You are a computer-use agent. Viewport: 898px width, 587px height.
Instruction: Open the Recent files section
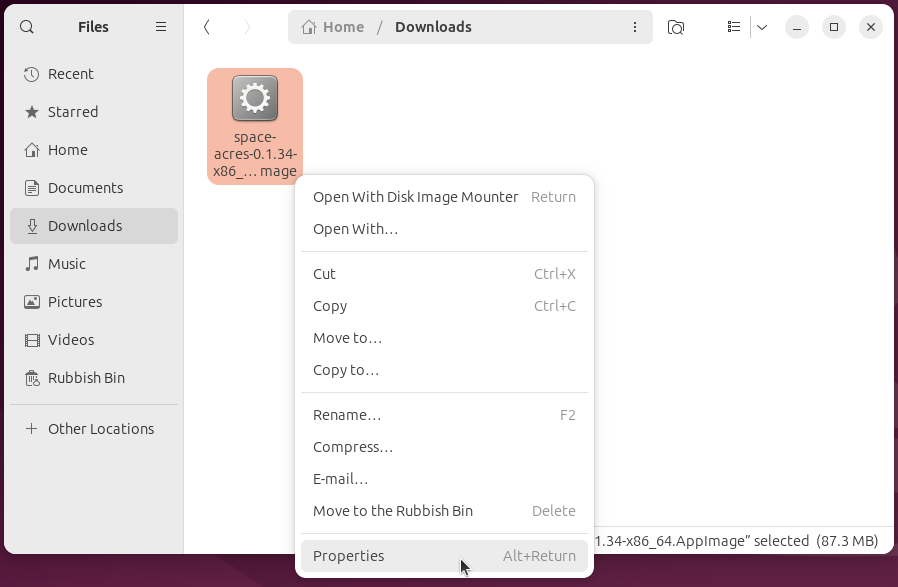[72, 74]
